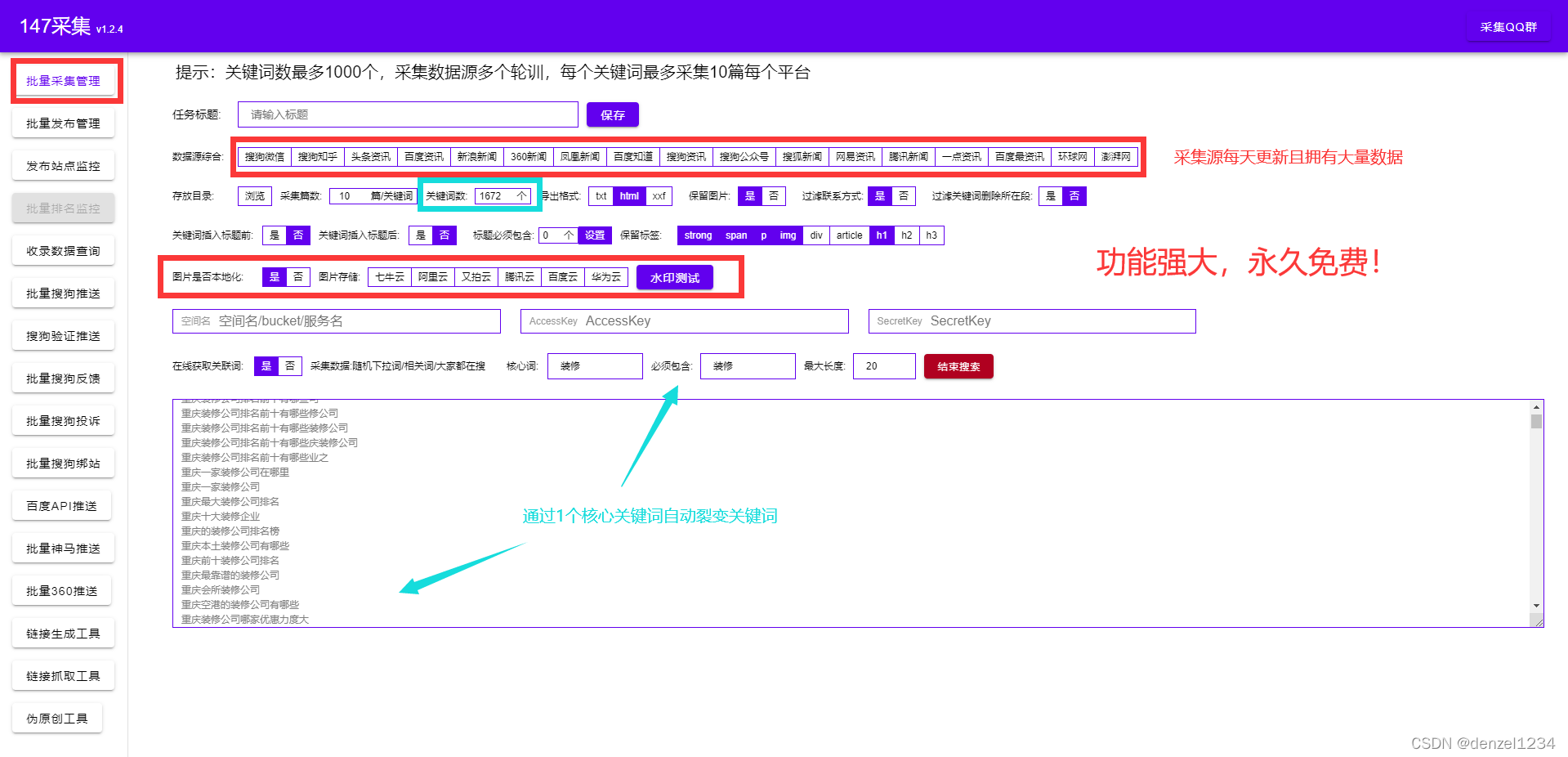1568x757 pixels.
Task: Select txt as export format
Action: point(601,196)
